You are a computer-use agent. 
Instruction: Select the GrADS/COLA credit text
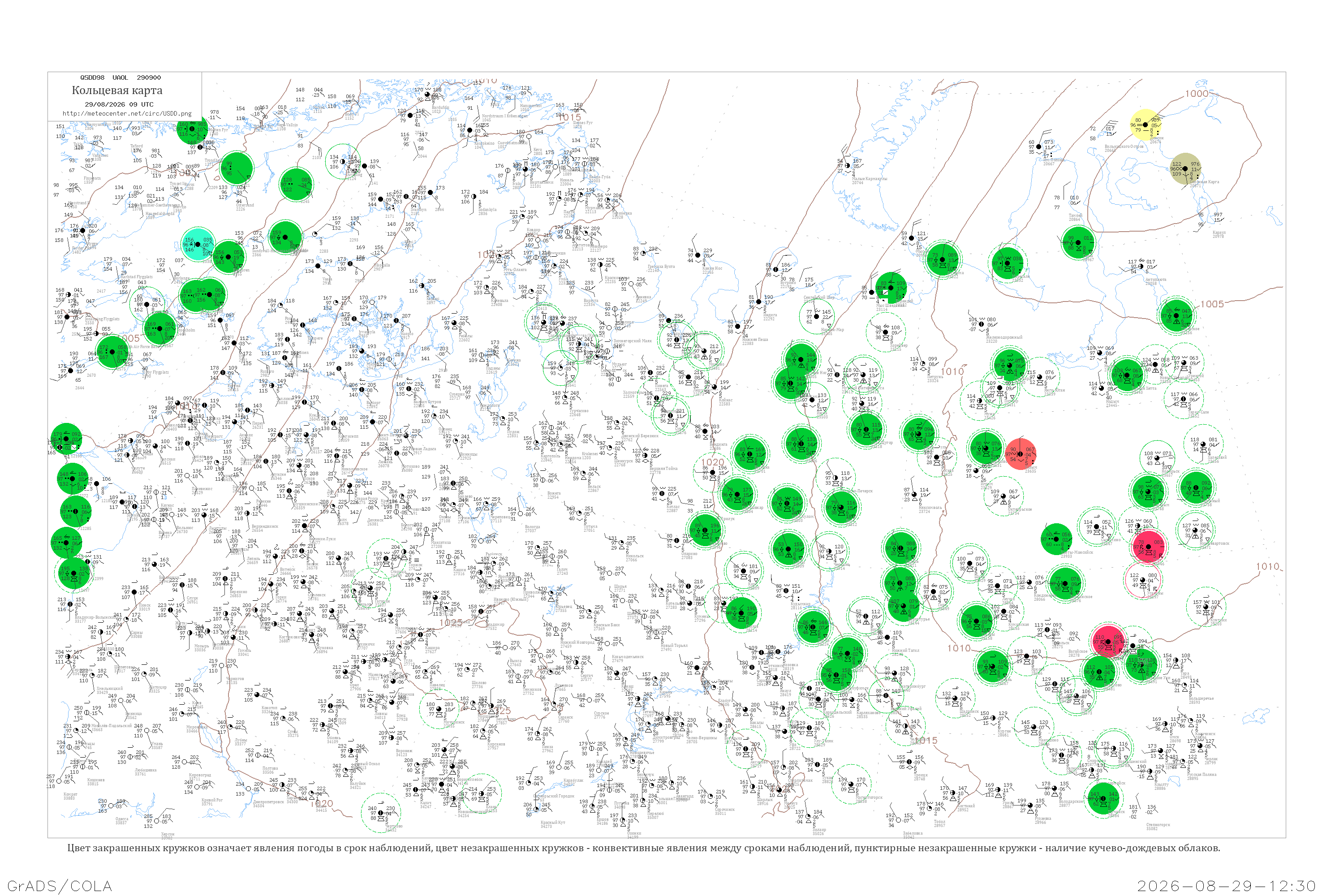click(60, 886)
